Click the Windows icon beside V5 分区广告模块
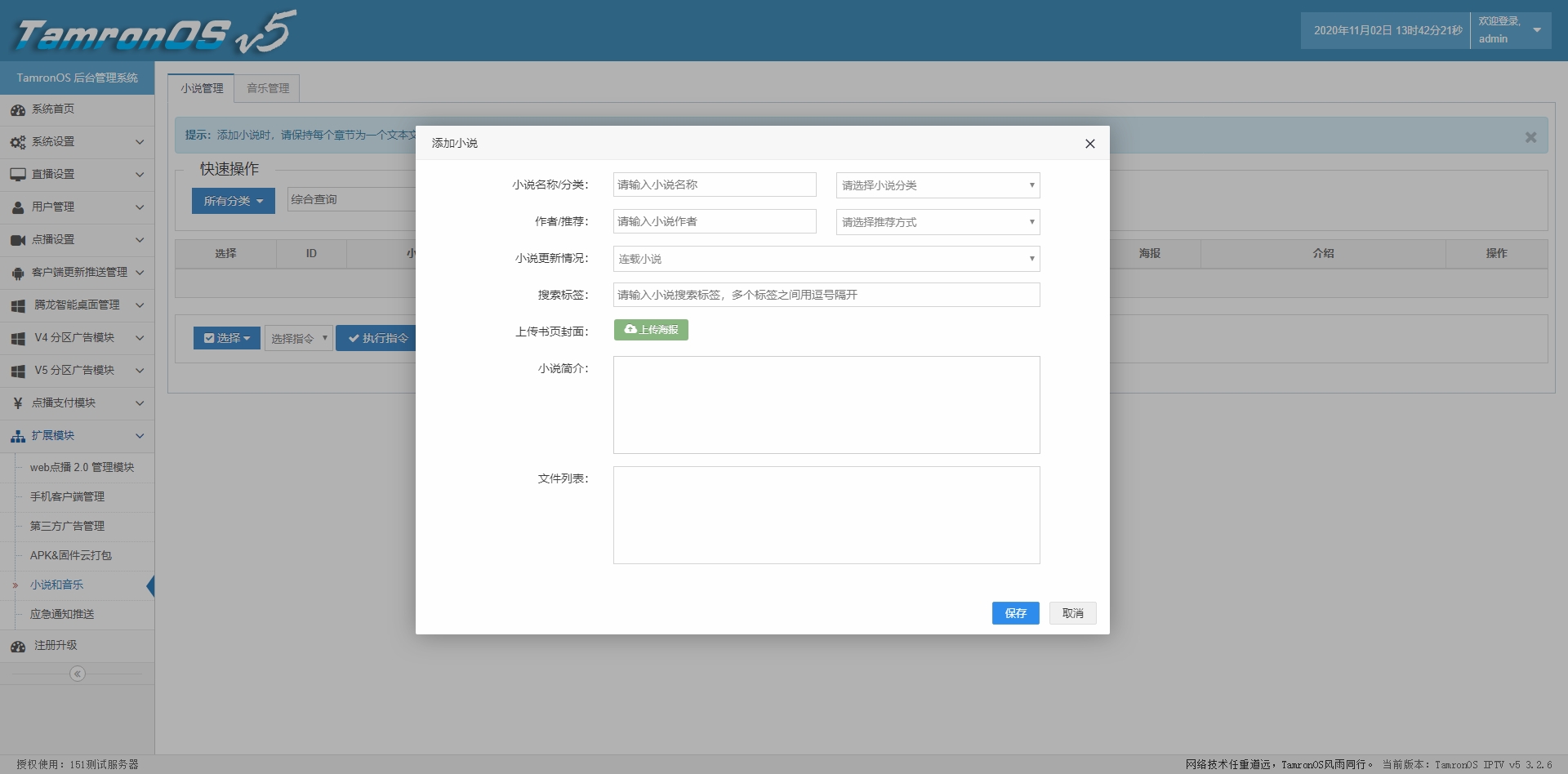1568x774 pixels. point(18,371)
